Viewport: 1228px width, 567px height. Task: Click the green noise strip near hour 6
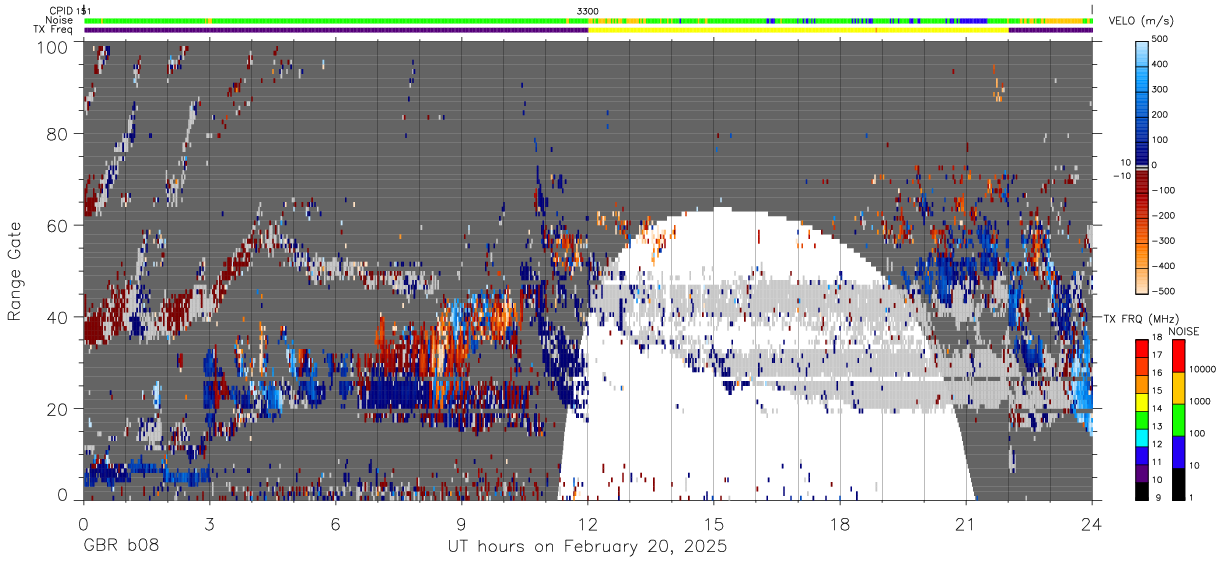click(x=335, y=20)
